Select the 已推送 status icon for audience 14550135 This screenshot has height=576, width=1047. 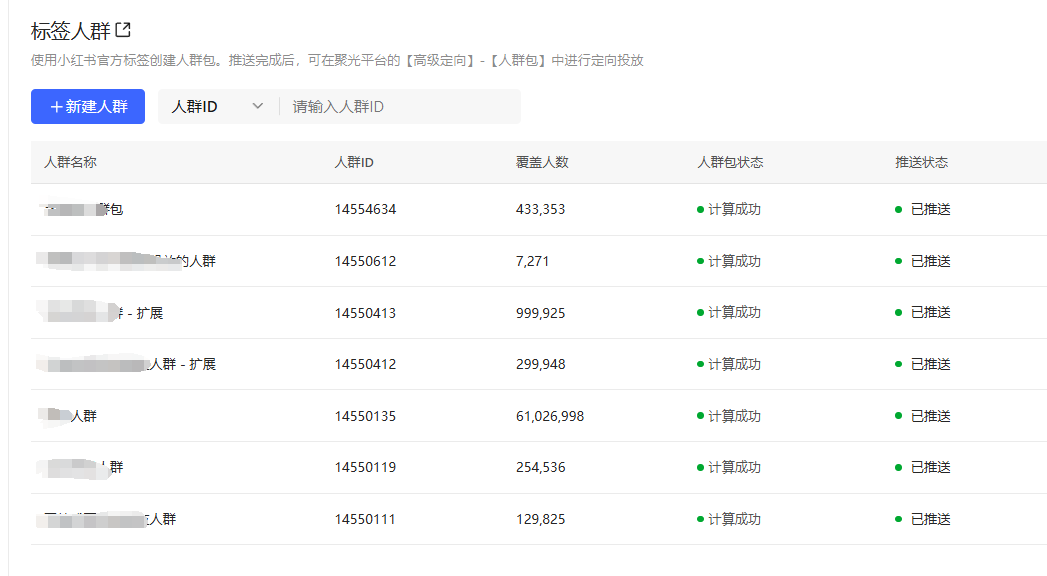900,416
